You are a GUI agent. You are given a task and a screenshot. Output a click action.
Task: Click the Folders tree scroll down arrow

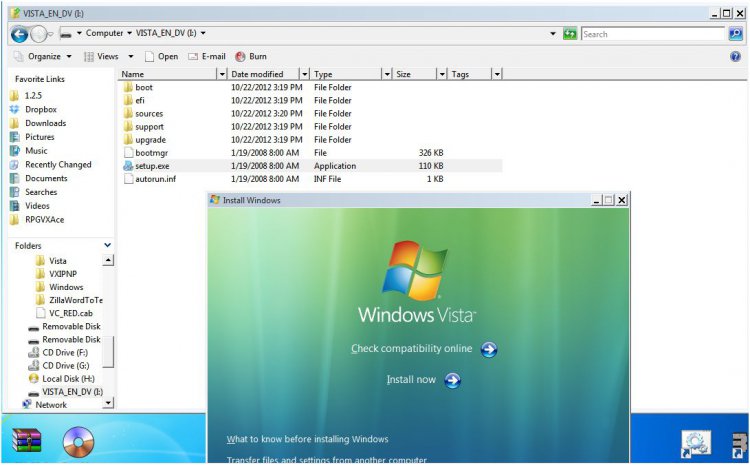pos(109,403)
